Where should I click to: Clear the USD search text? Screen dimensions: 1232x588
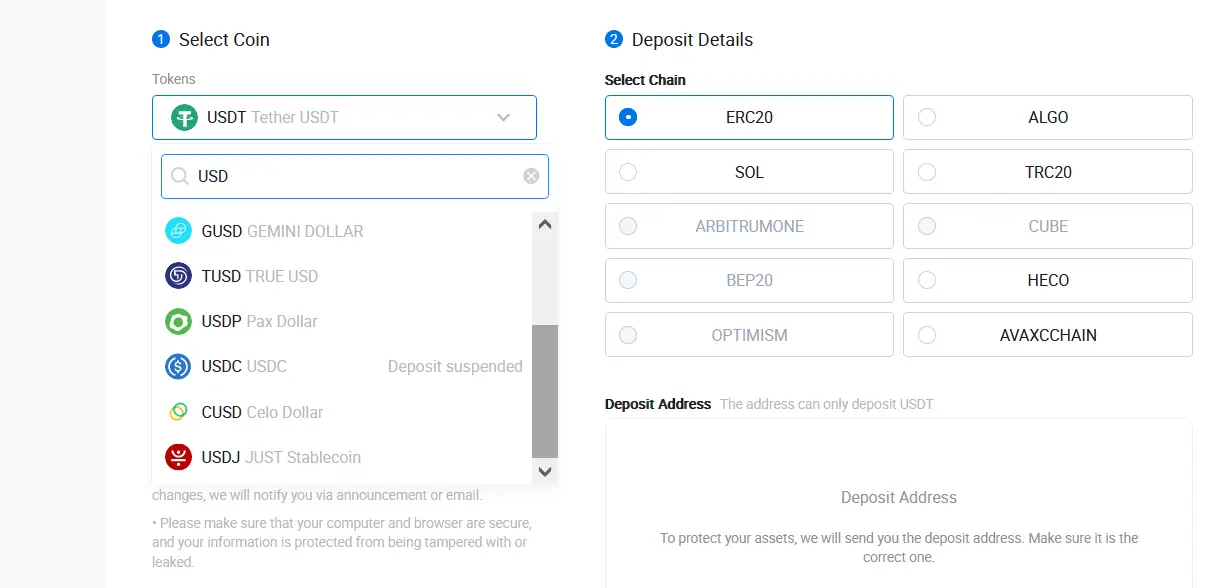(531, 176)
